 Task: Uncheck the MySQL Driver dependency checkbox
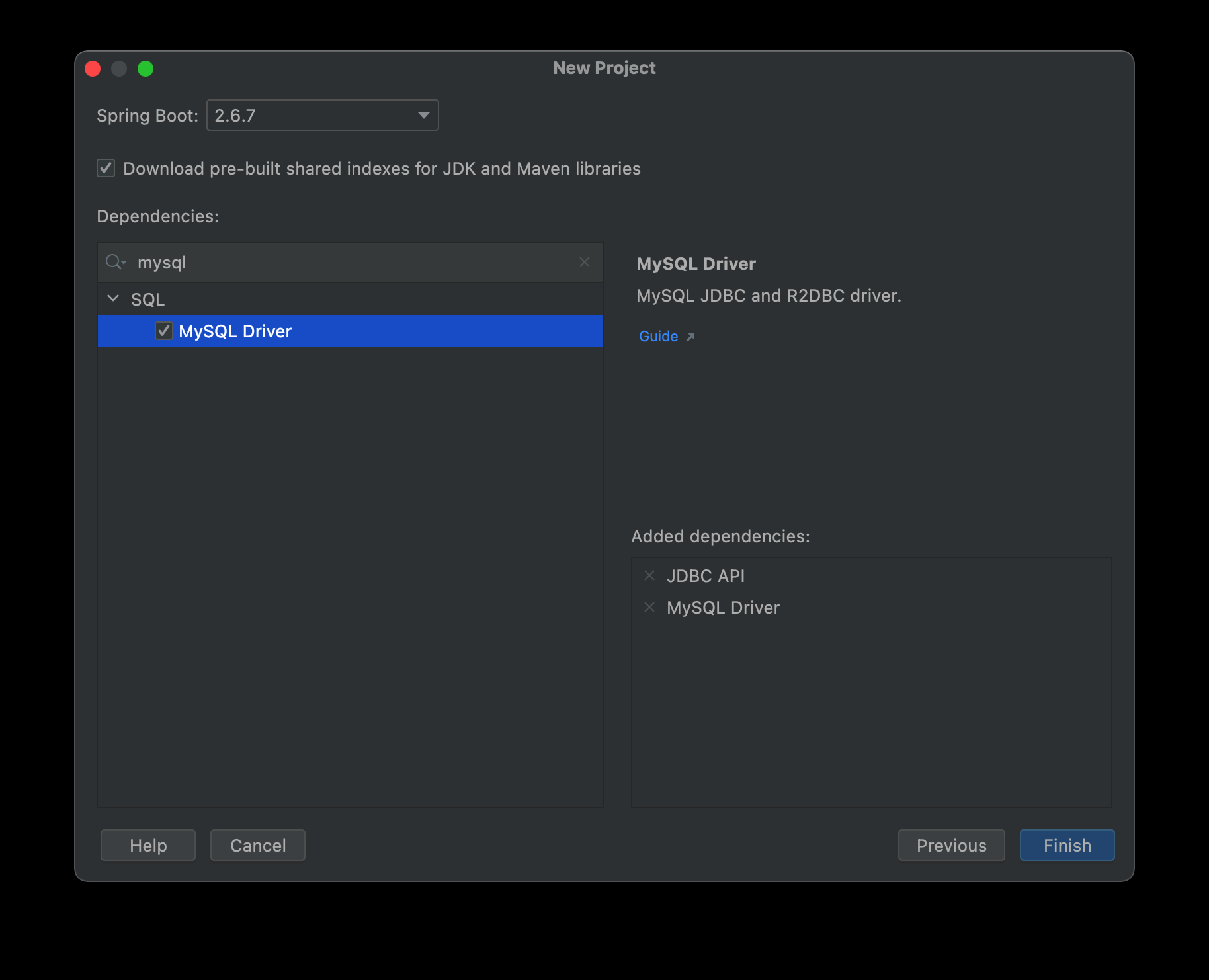coord(164,331)
